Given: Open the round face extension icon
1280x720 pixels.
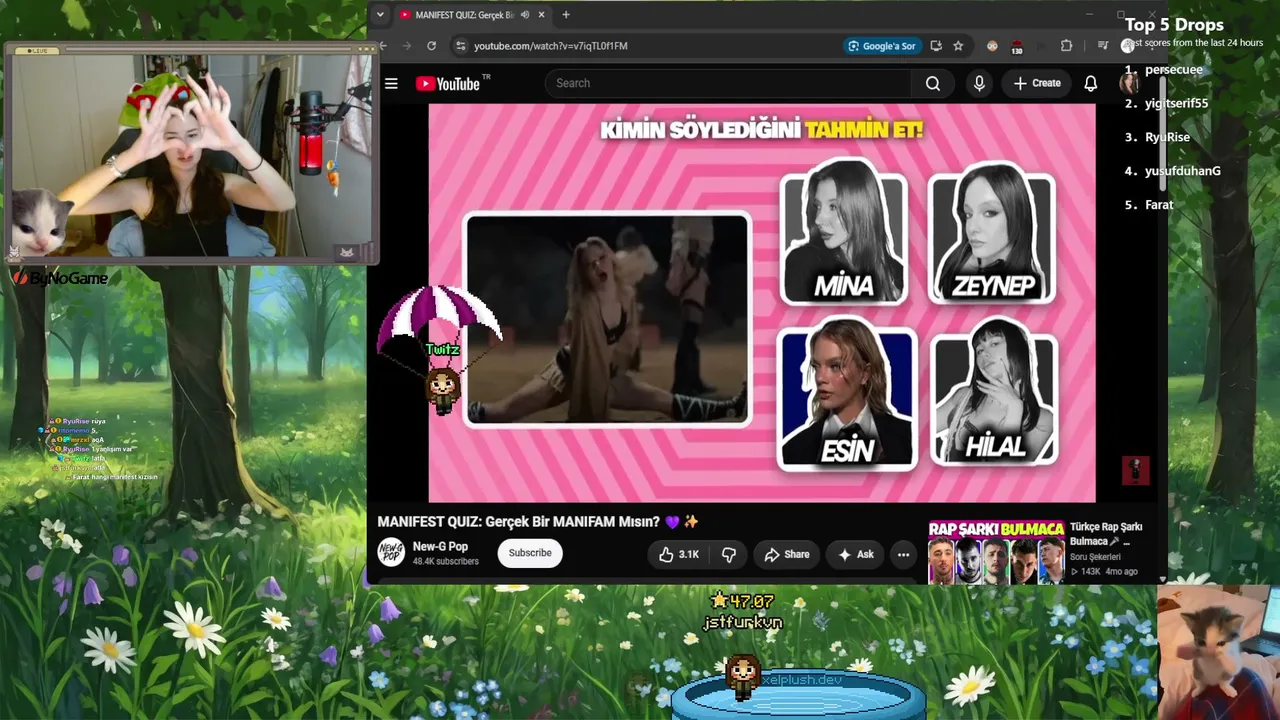Looking at the screenshot, I should pos(992,46).
